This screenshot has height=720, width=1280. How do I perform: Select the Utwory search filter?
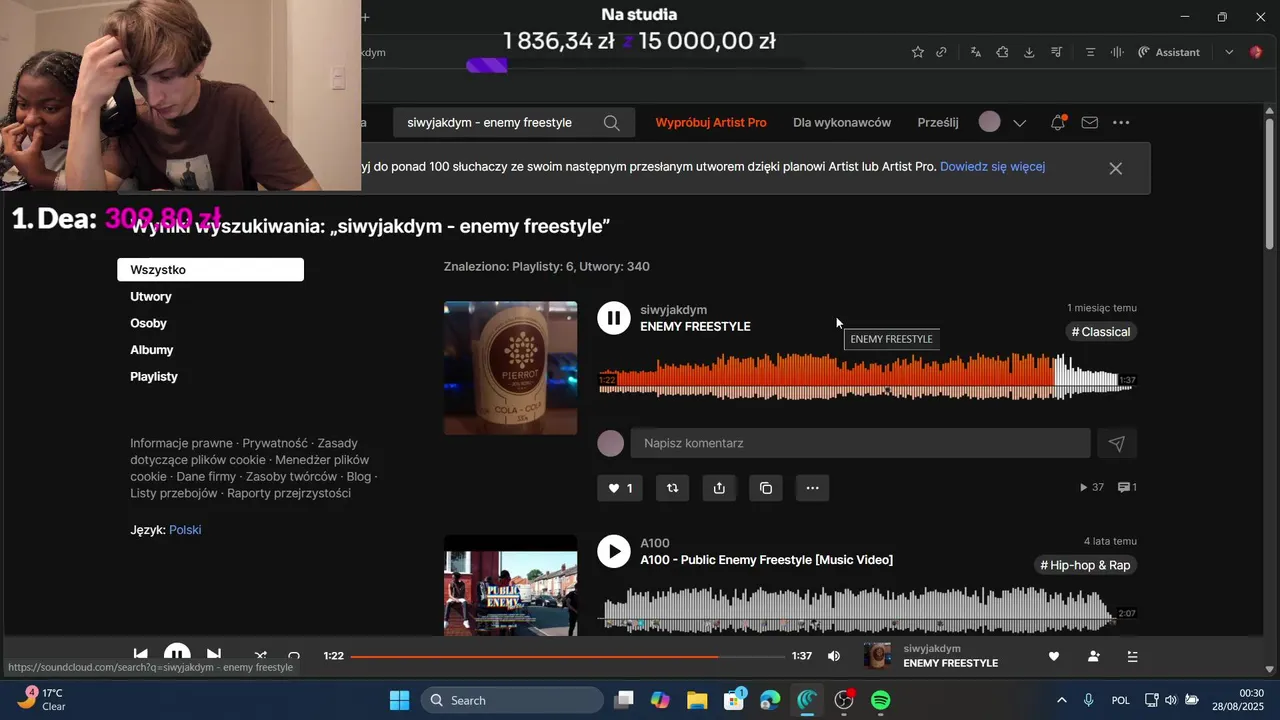(151, 296)
